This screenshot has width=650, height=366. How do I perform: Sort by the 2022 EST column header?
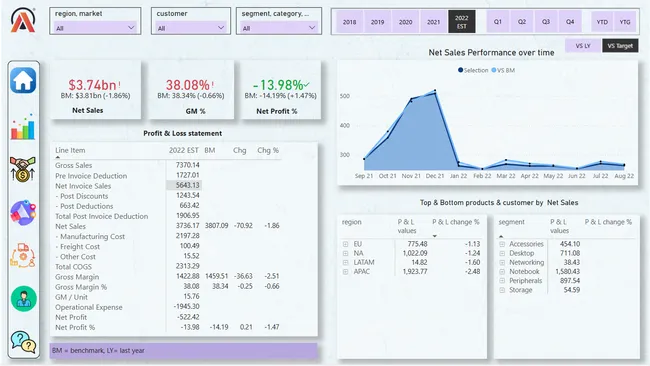pos(184,150)
